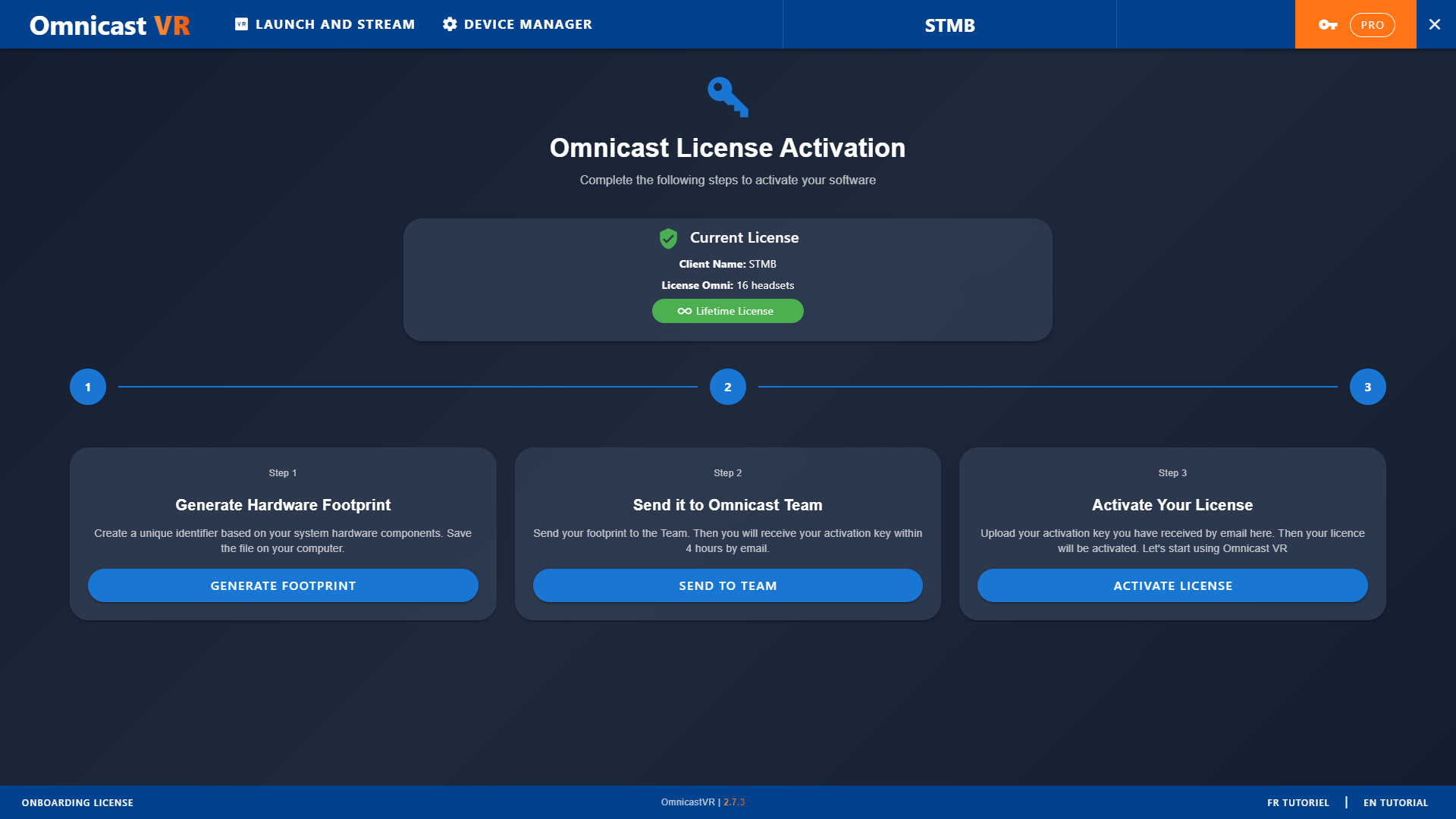Select step 3 circle in progress bar
The height and width of the screenshot is (819, 1456).
point(1367,387)
